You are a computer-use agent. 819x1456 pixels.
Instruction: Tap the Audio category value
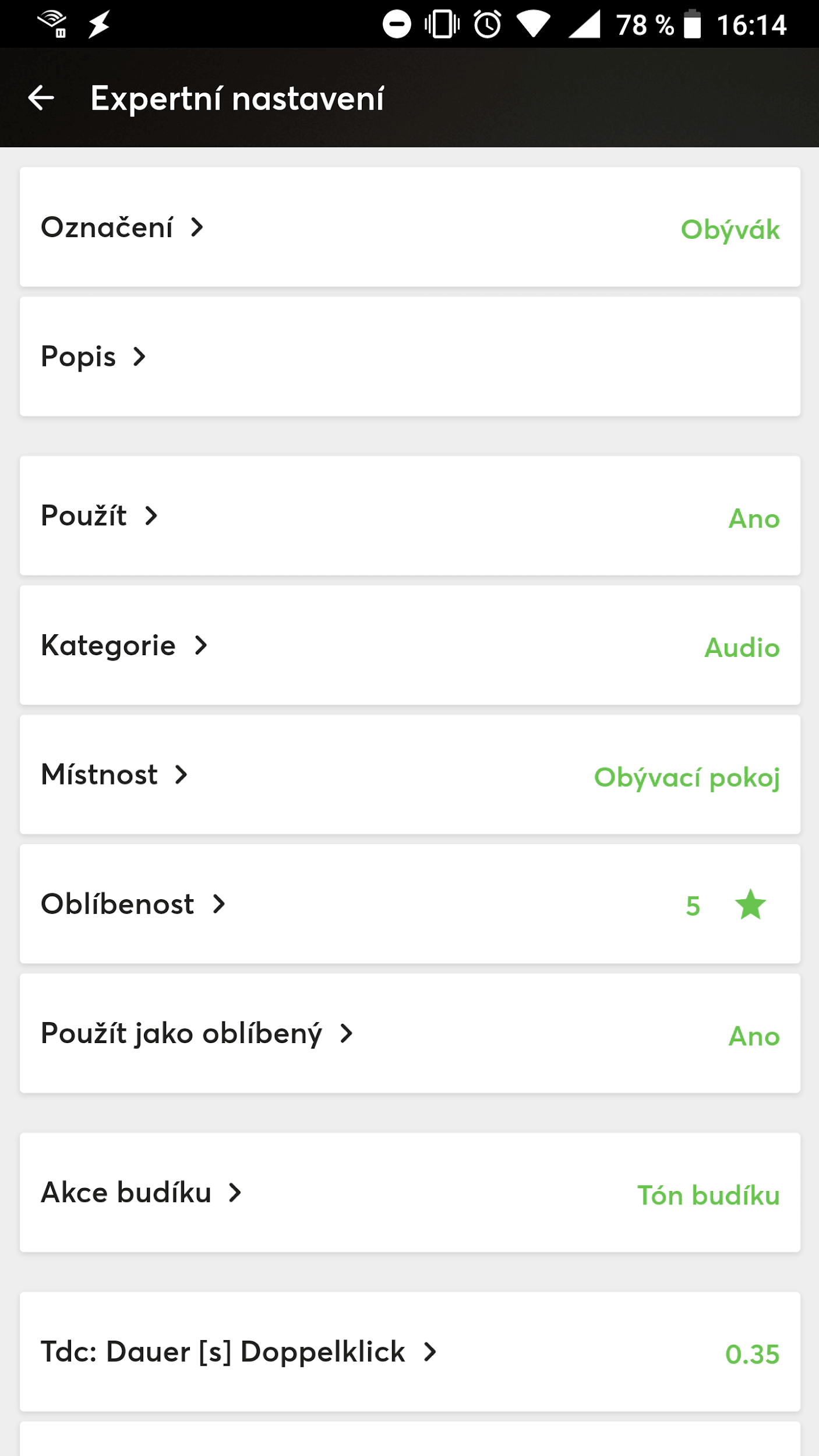click(x=742, y=648)
